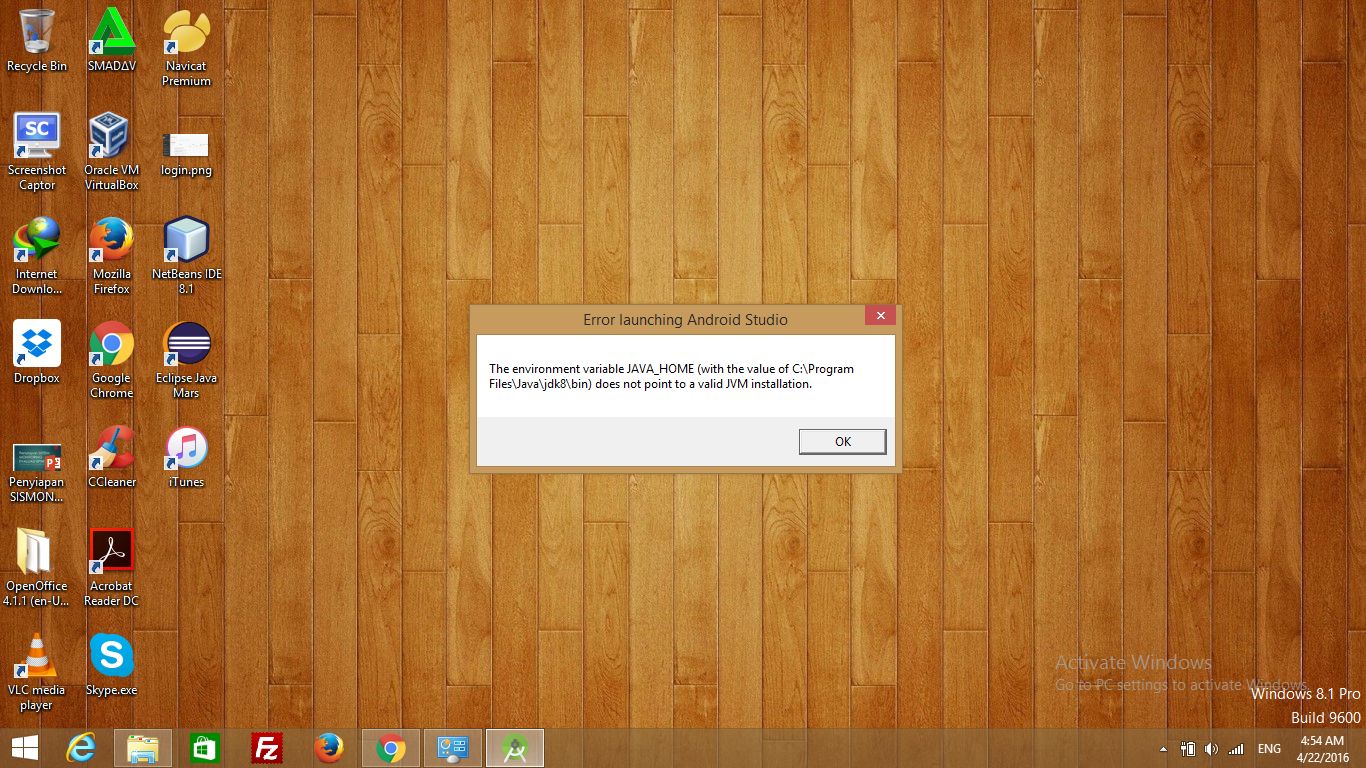Open the ENG language input indicator
Image resolution: width=1366 pixels, height=768 pixels.
point(1269,749)
